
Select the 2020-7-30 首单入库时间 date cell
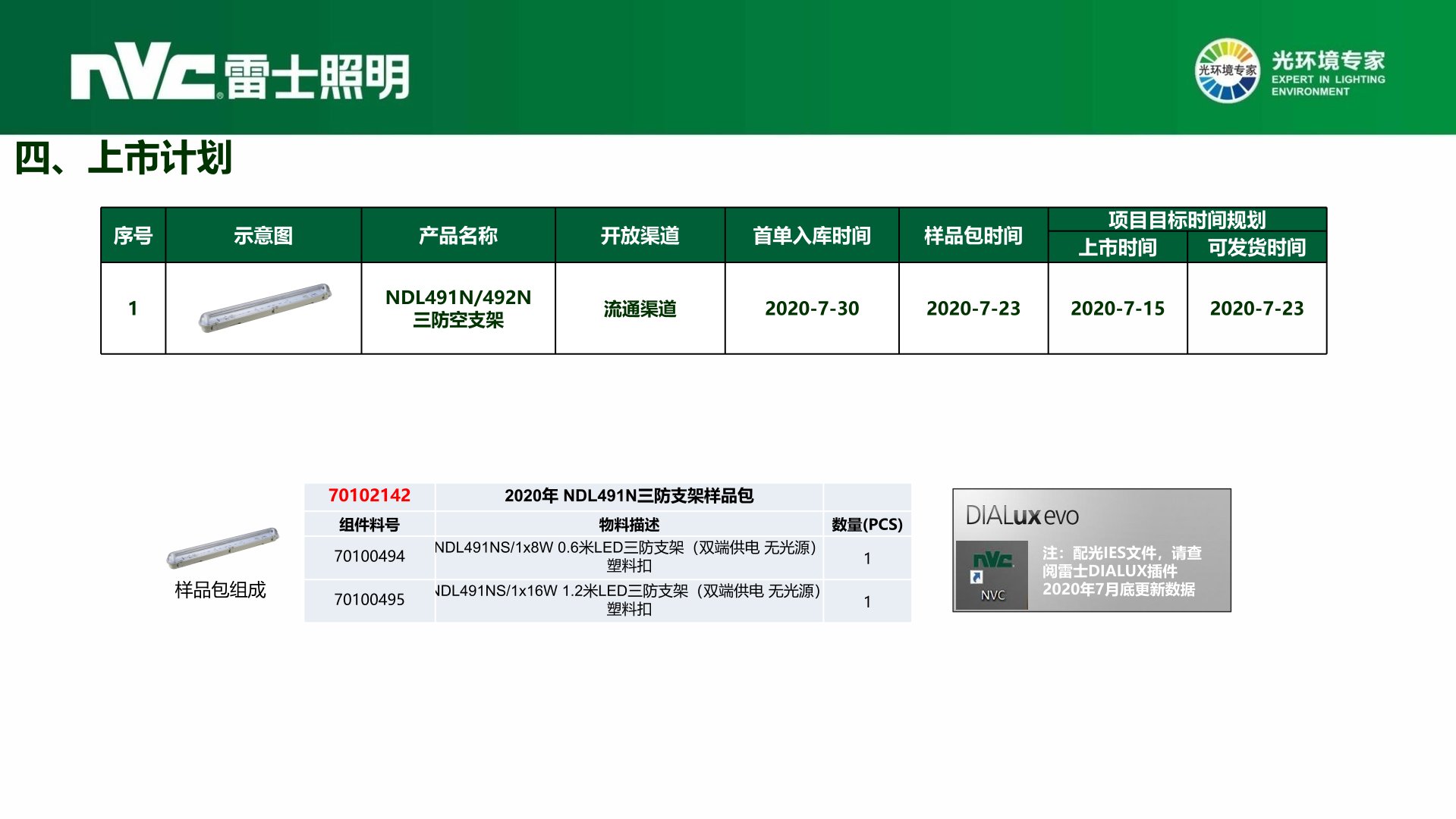[811, 309]
